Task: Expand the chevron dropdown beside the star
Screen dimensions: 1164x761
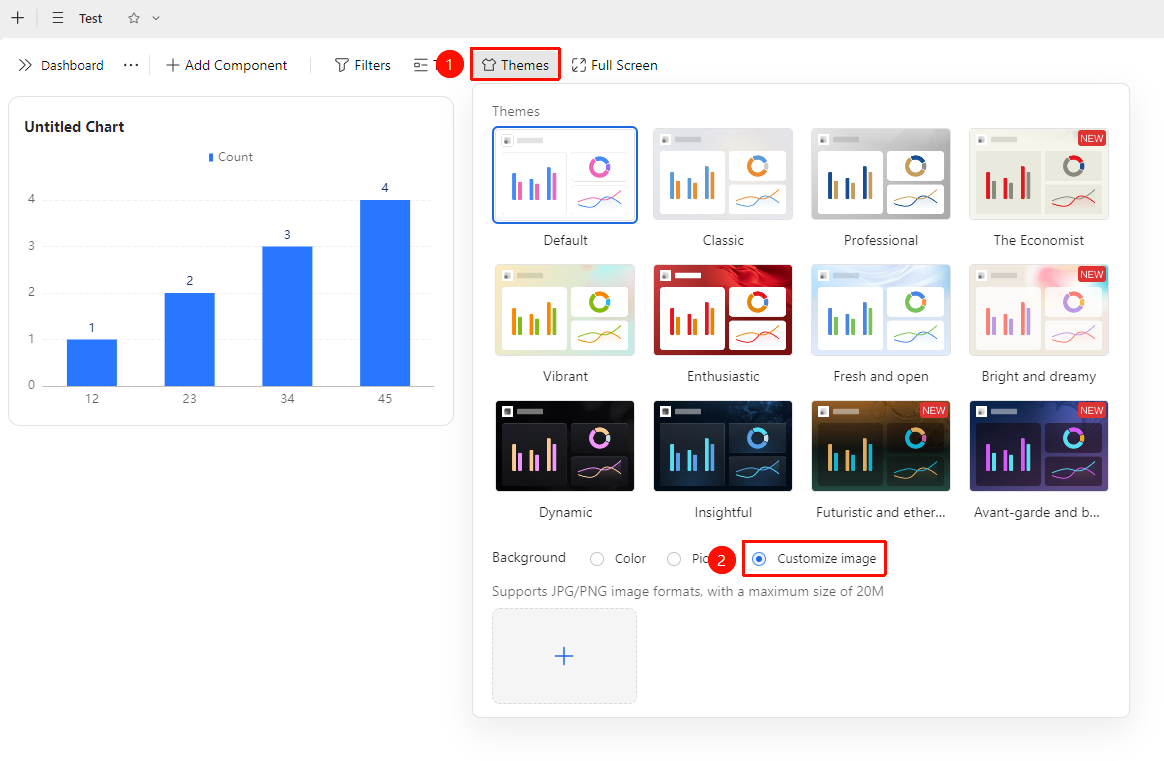Action: [156, 18]
